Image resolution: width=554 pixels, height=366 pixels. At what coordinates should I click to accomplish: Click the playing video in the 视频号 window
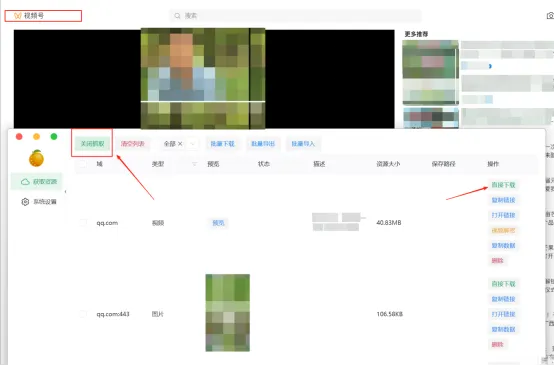[x=203, y=79]
